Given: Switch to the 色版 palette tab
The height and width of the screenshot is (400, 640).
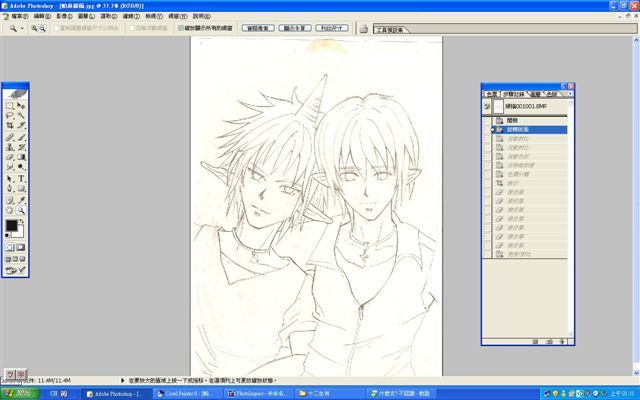Looking at the screenshot, I should tap(551, 94).
